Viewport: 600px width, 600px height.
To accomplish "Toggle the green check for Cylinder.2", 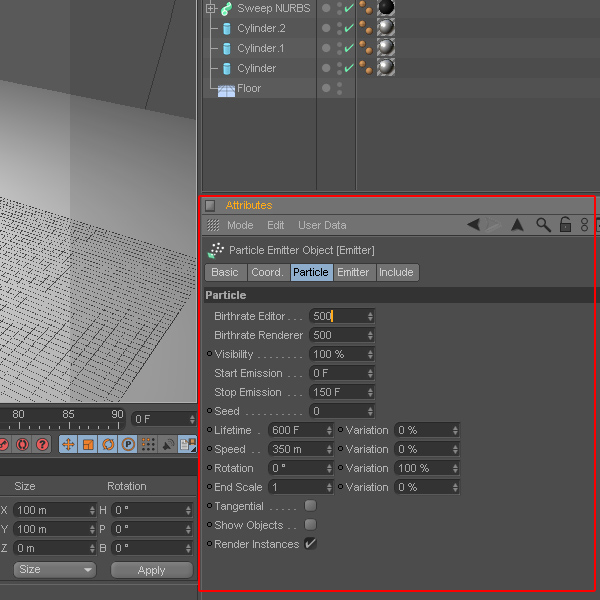I will (x=349, y=28).
